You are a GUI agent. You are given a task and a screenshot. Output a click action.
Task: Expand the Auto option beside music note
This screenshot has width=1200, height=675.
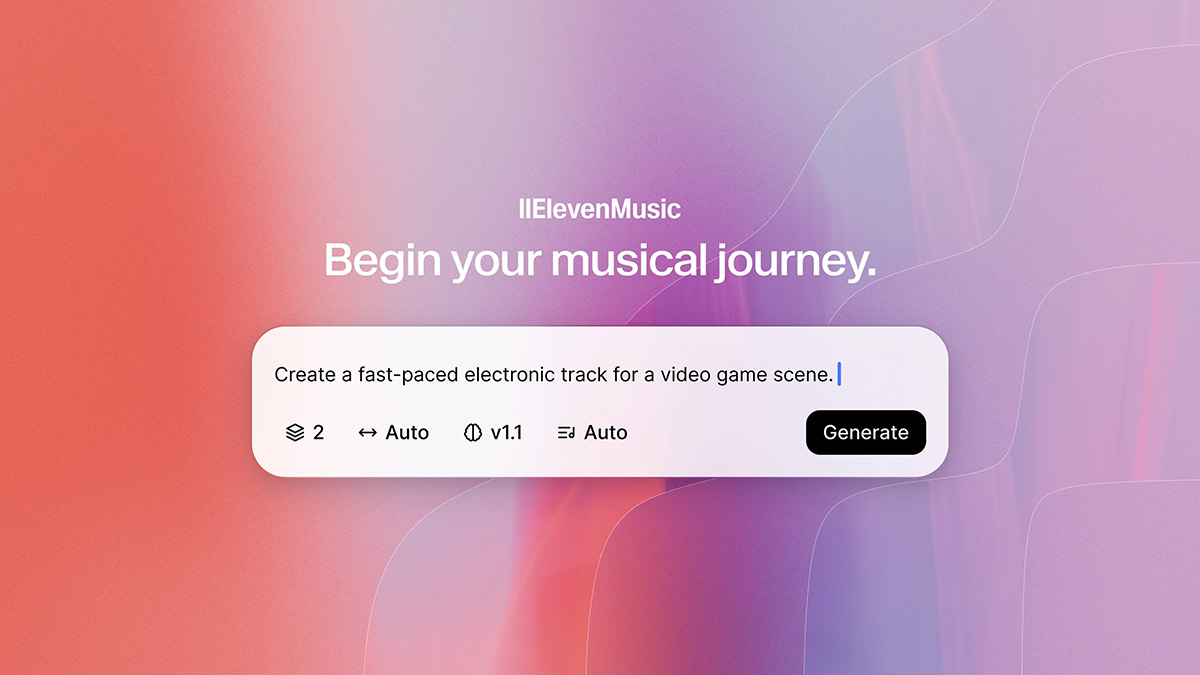[x=592, y=433]
